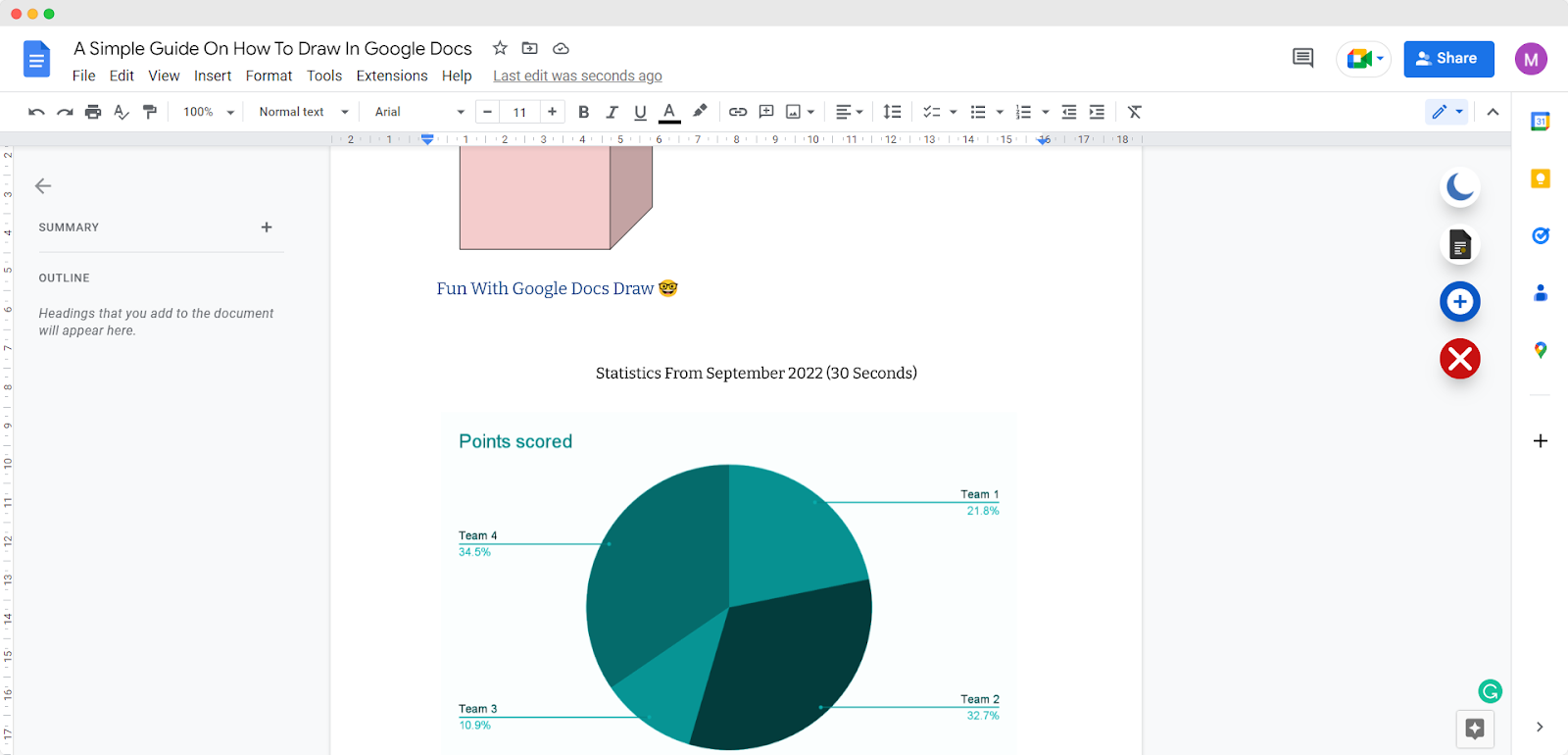
Task: Open comment history speech bubble
Action: (1302, 58)
